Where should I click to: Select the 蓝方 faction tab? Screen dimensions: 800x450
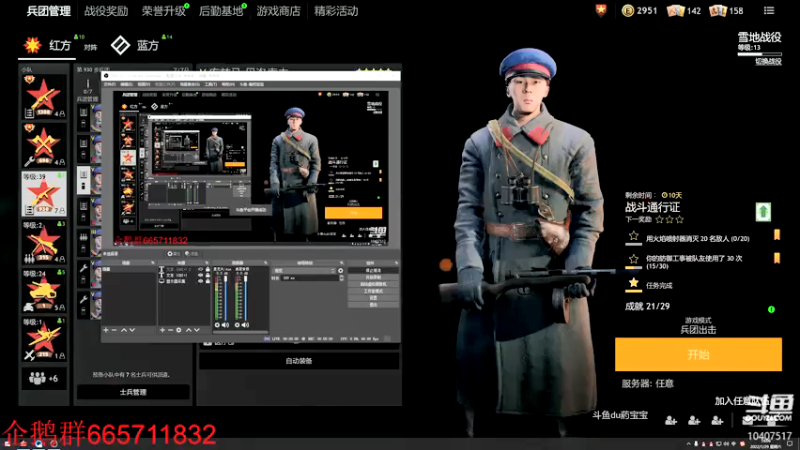point(135,45)
